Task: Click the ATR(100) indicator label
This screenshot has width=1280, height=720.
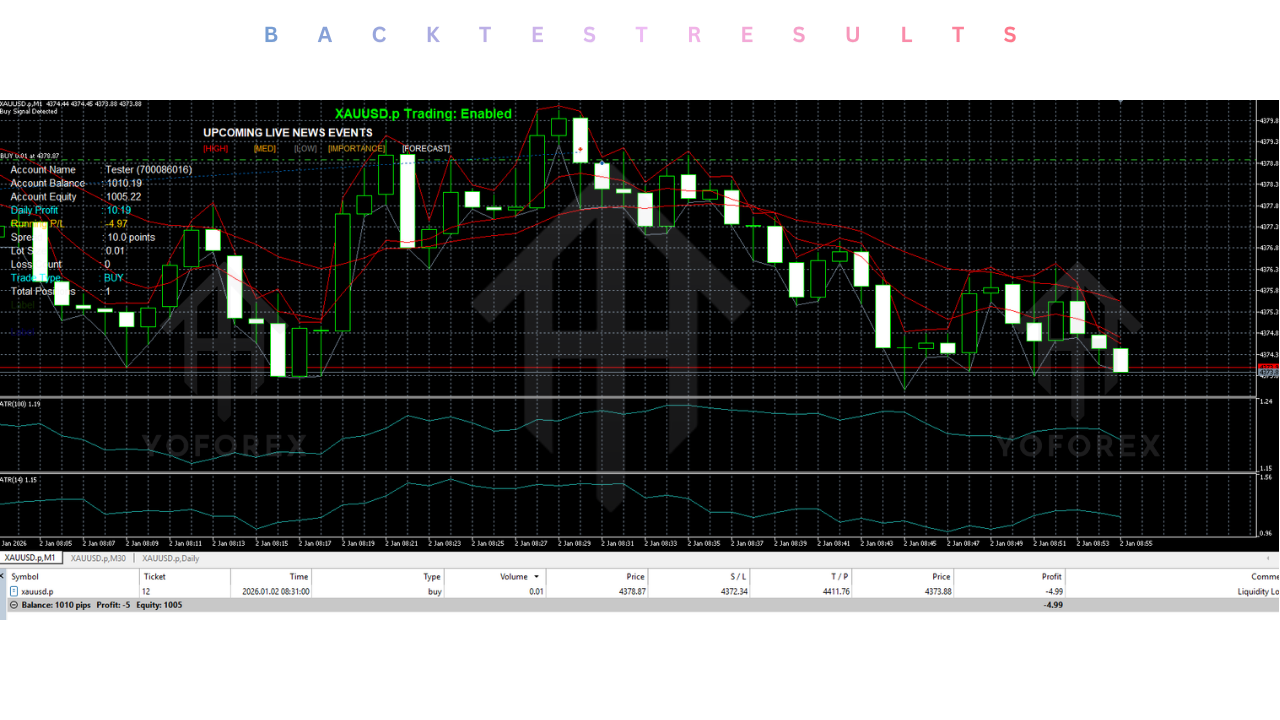Action: [x=20, y=404]
